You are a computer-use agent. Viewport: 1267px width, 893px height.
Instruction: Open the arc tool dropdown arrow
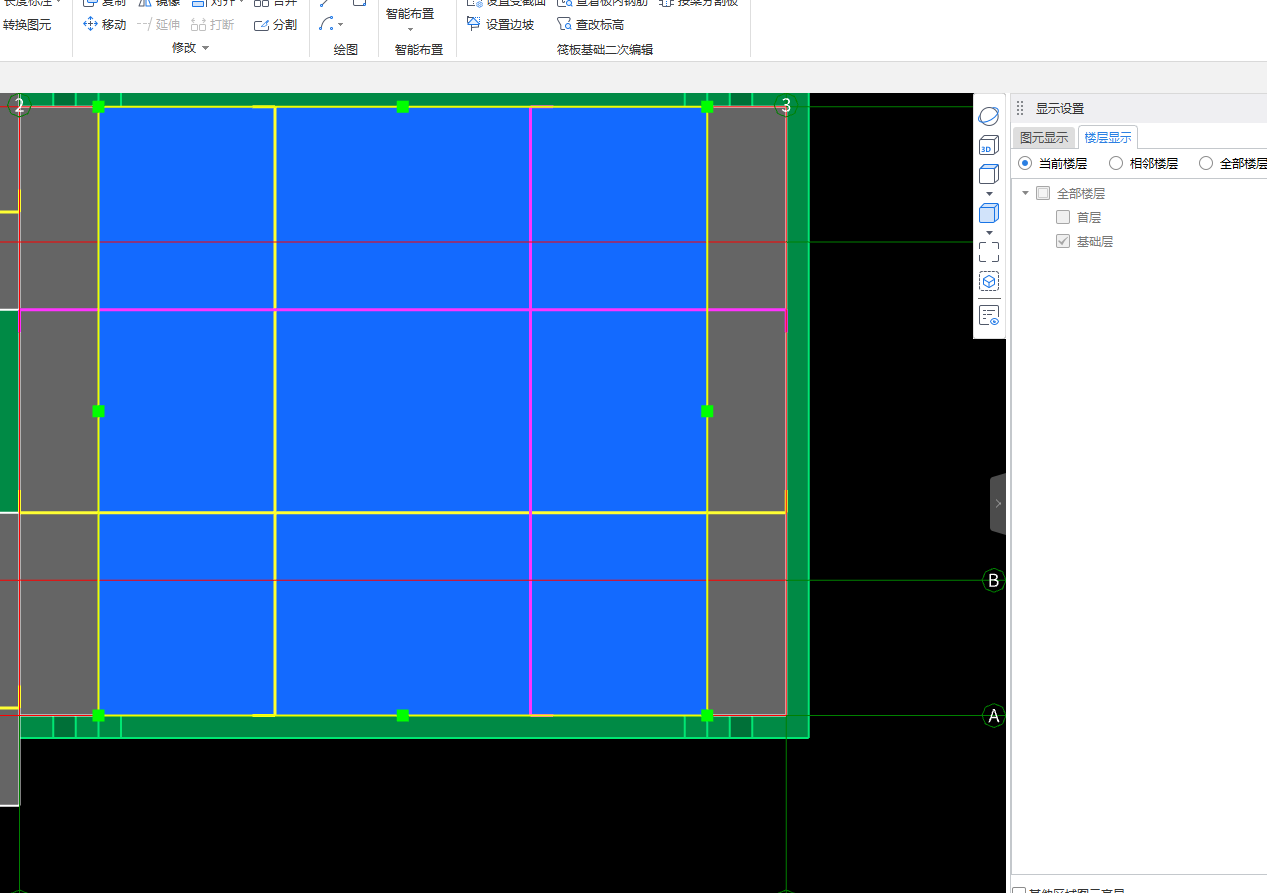340,25
